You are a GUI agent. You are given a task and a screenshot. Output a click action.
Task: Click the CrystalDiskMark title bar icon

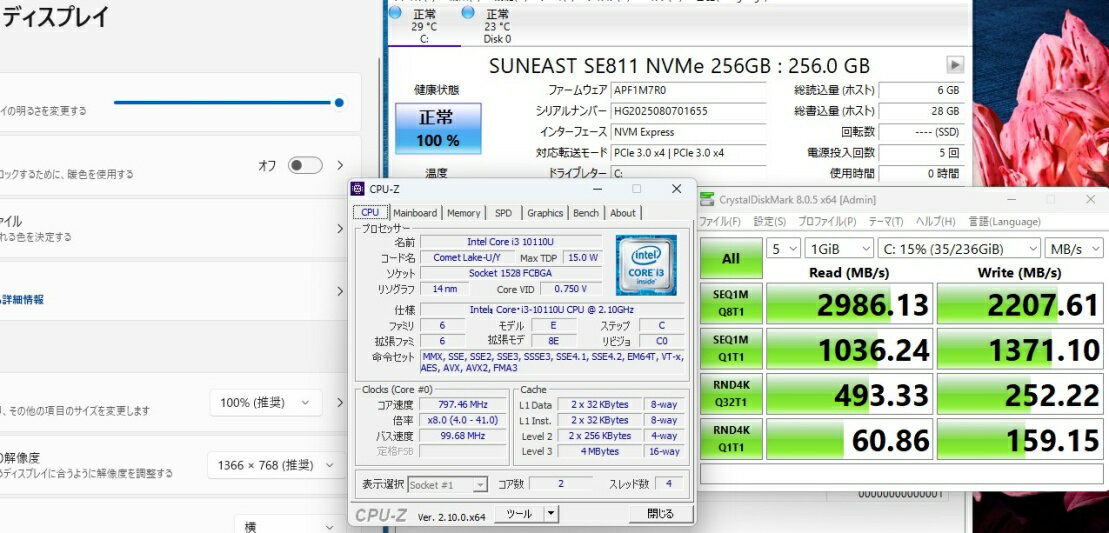[708, 200]
